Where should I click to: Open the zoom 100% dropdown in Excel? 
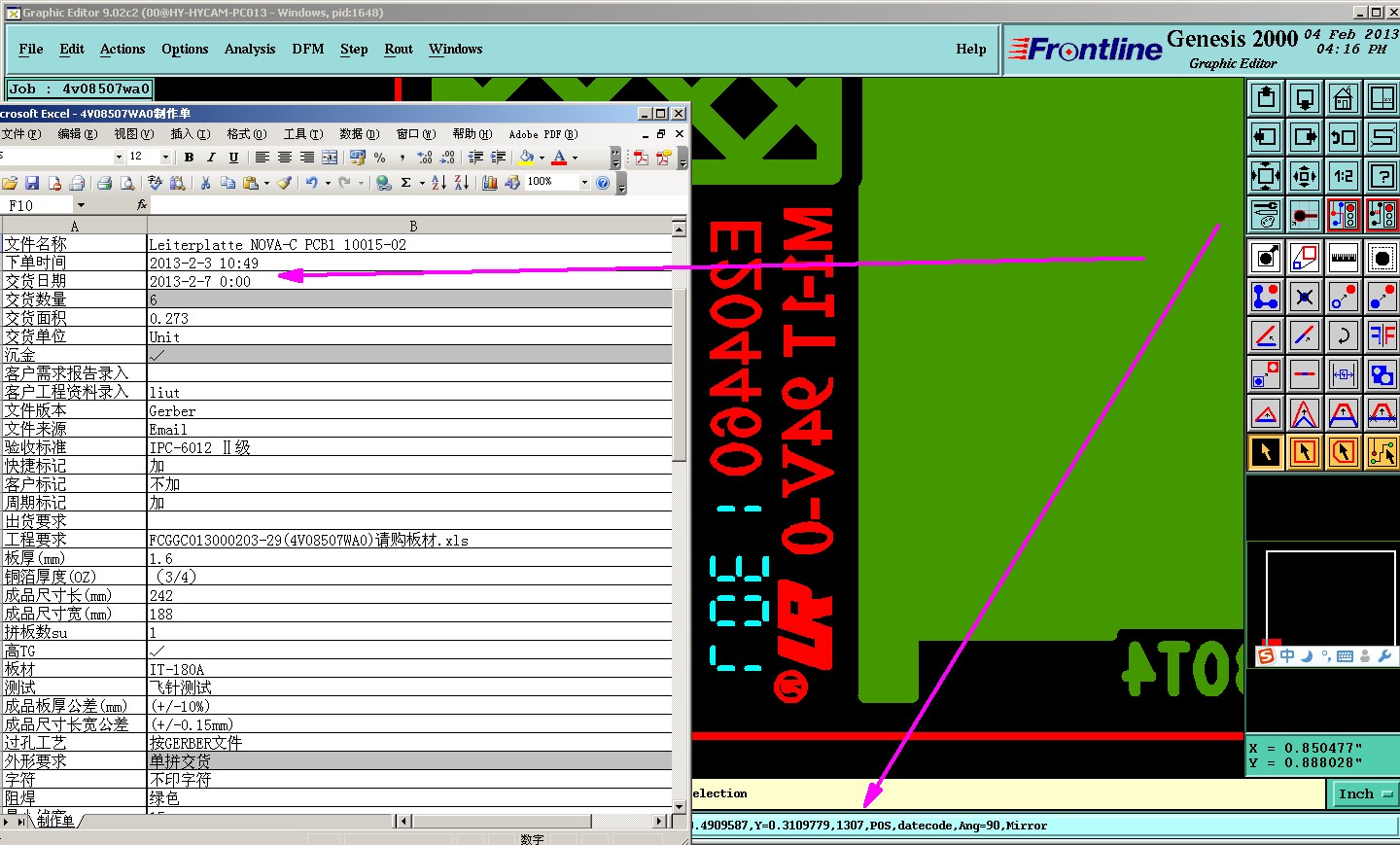tap(584, 183)
